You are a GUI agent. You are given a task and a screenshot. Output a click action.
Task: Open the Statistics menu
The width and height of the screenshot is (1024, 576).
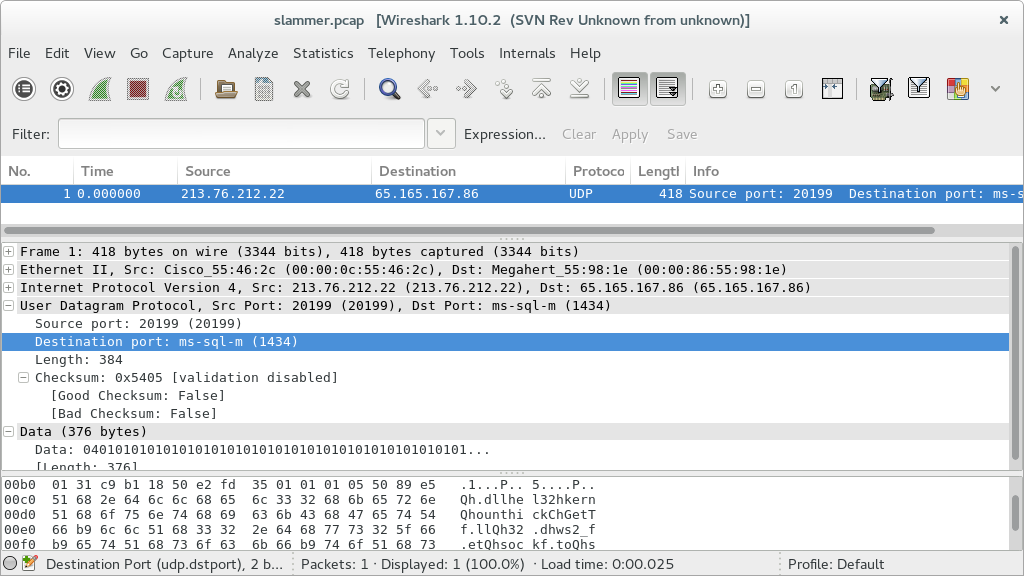coord(323,54)
